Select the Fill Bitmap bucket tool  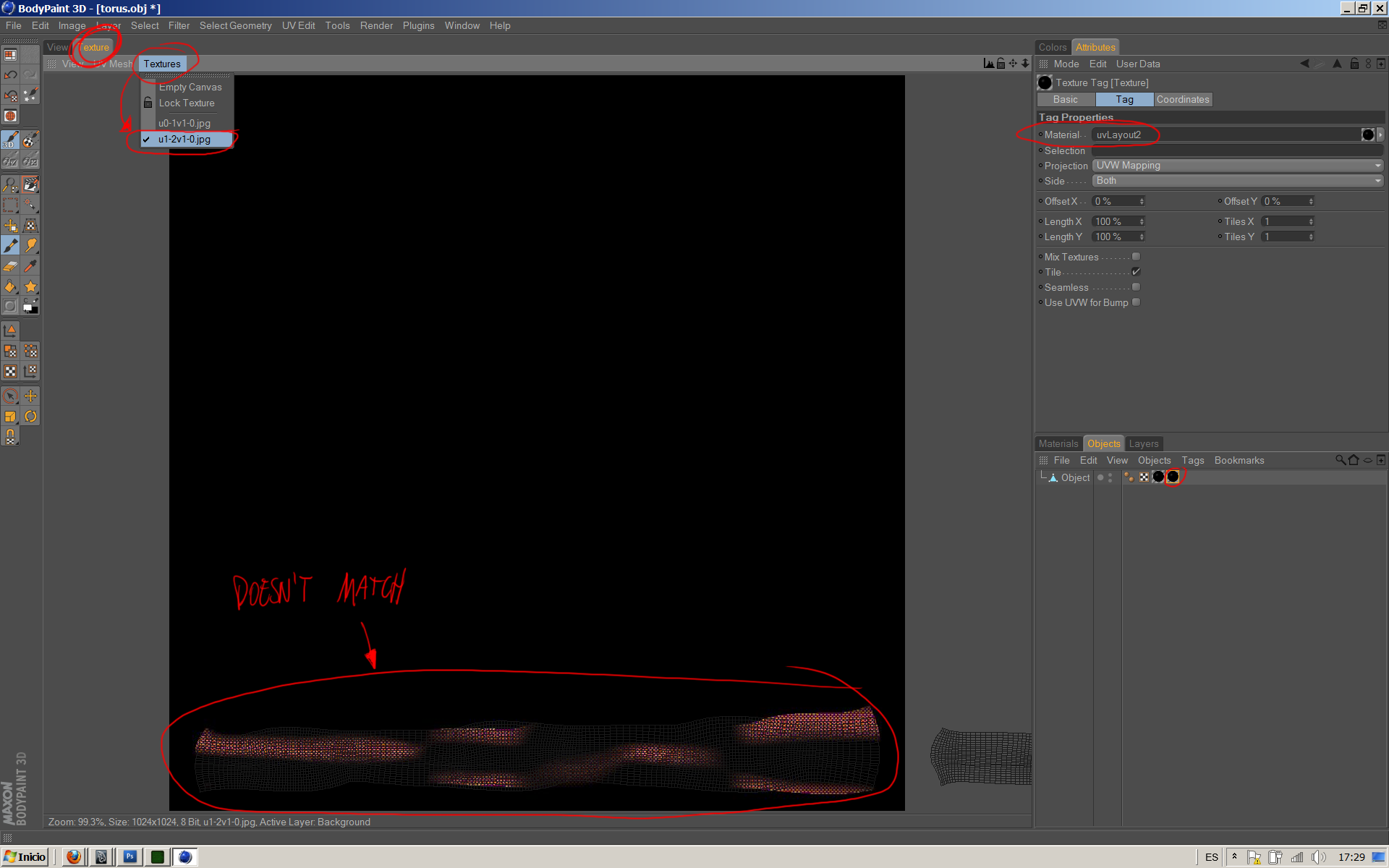(x=10, y=286)
